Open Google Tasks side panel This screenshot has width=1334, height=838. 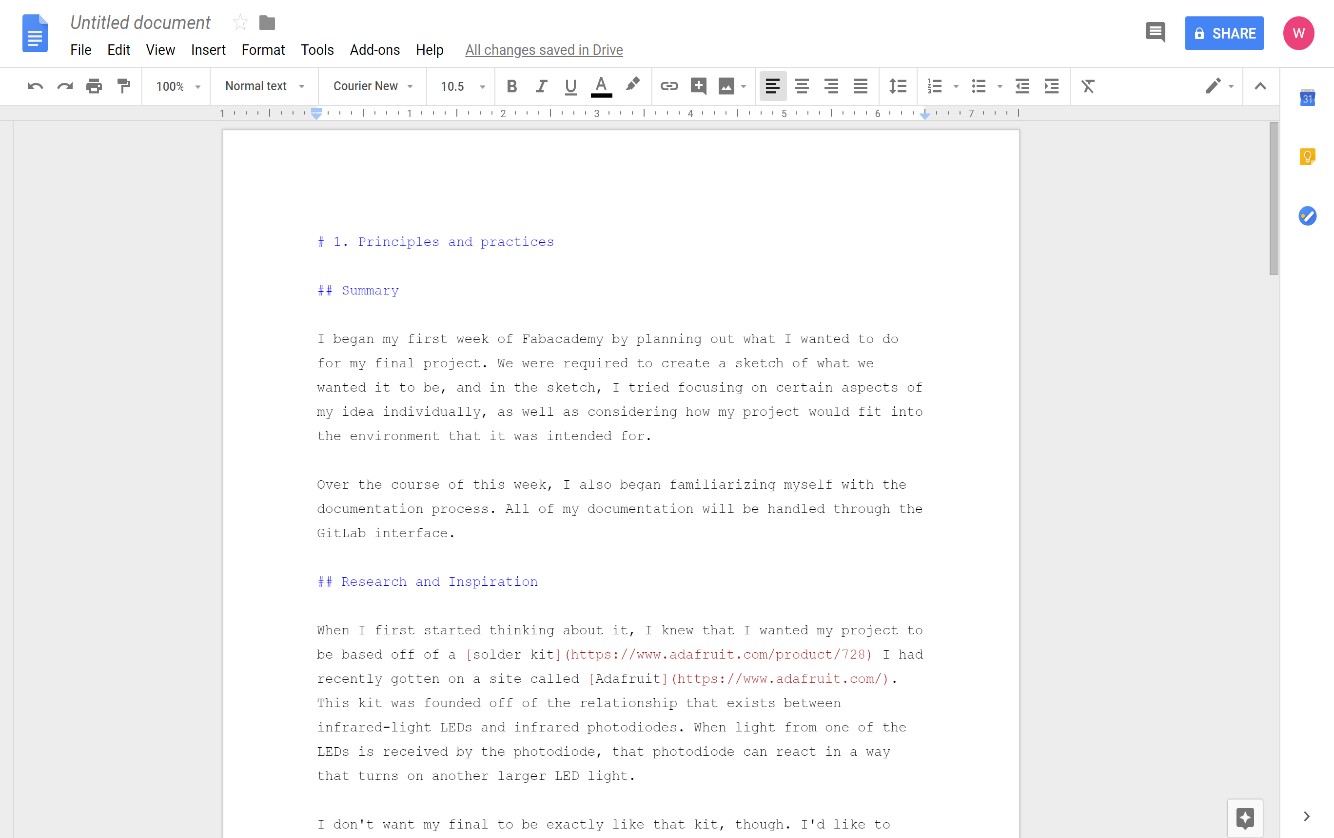[x=1307, y=215]
